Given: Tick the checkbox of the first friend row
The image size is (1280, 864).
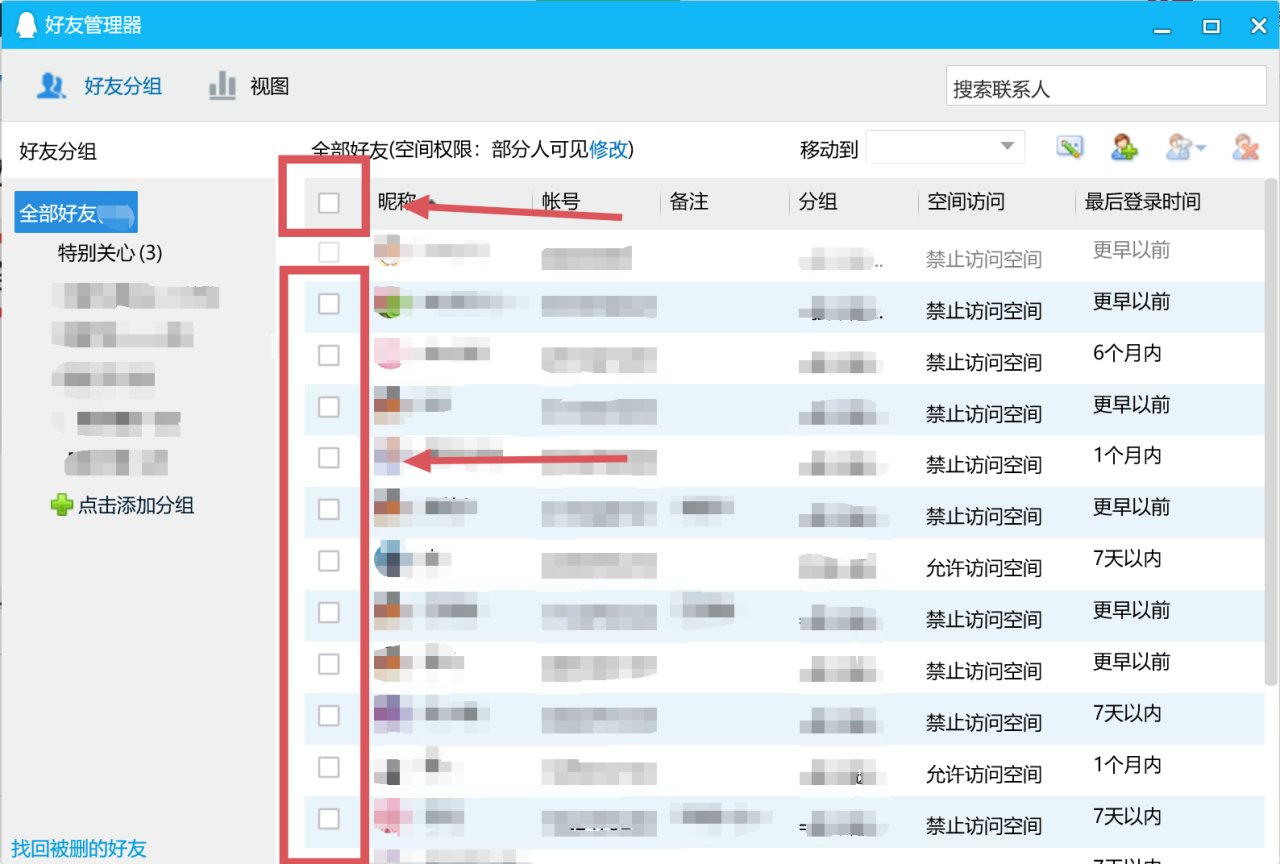Looking at the screenshot, I should pos(330,252).
